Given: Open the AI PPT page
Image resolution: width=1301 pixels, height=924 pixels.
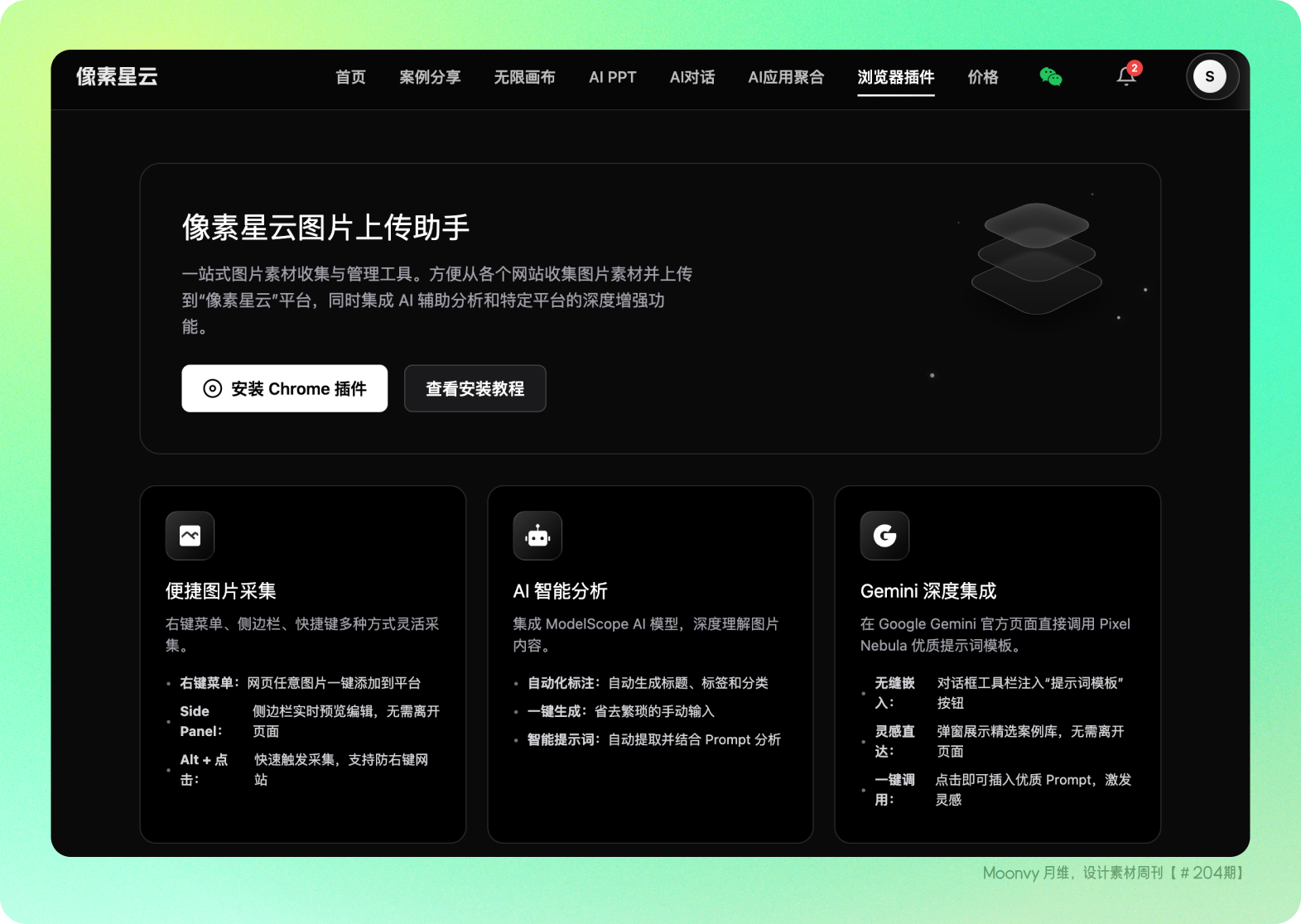Looking at the screenshot, I should [x=612, y=77].
